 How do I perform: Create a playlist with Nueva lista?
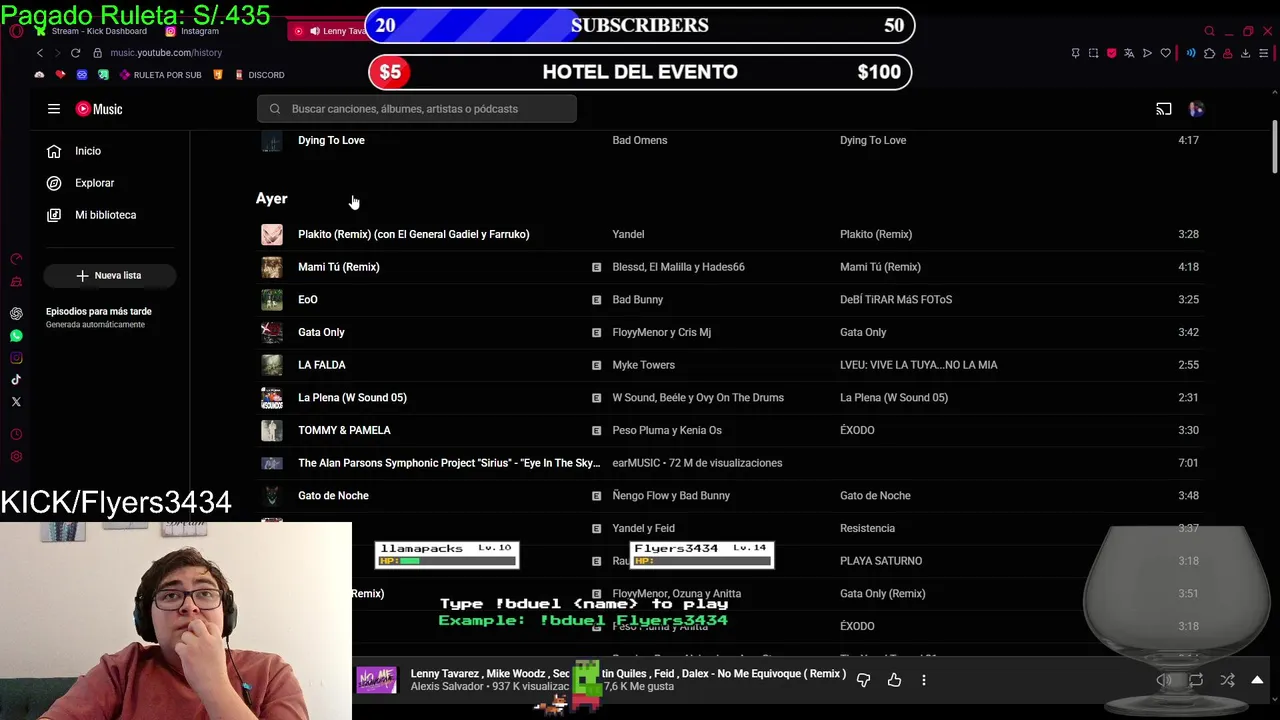110,275
